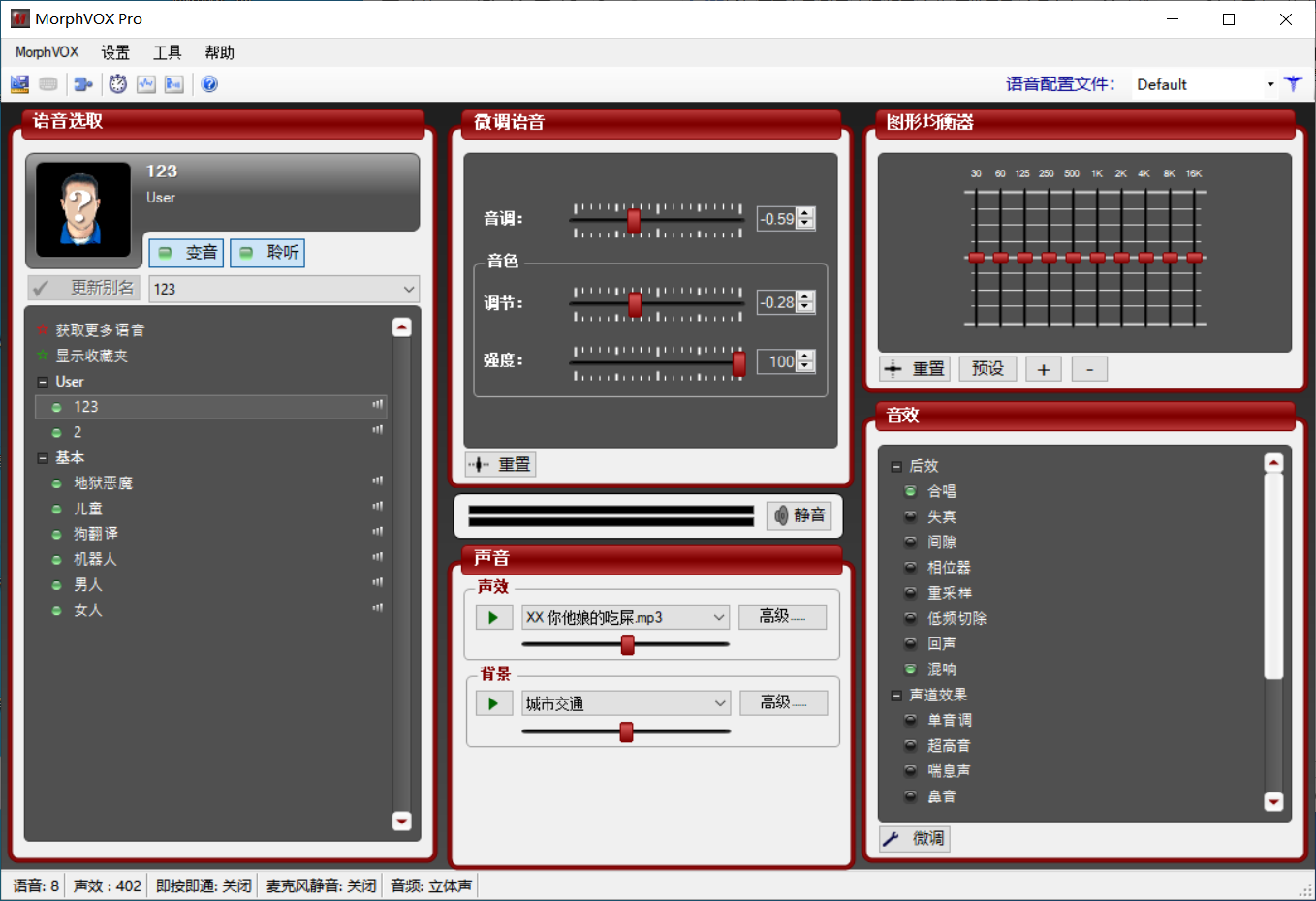Screen dimensions: 1316x901
Task: Open the alias dropdown showing 123
Action: point(409,289)
